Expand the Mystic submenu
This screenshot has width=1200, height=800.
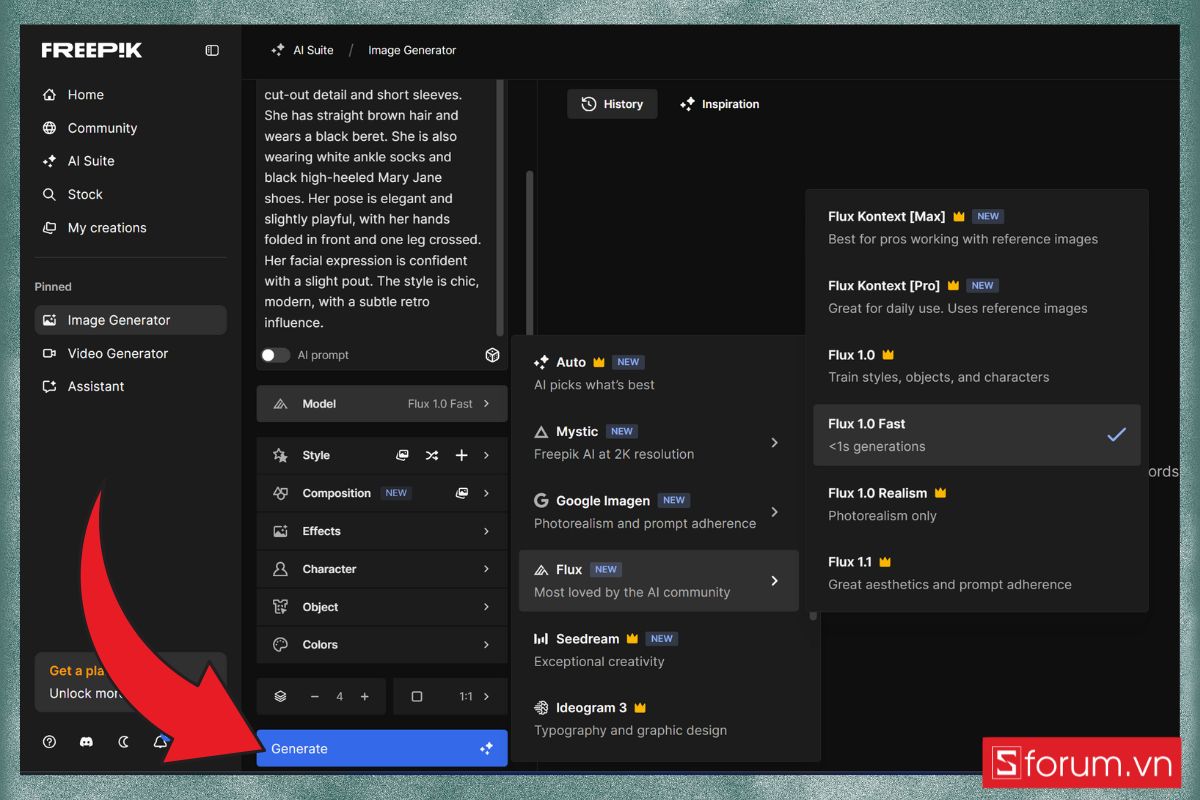(774, 442)
